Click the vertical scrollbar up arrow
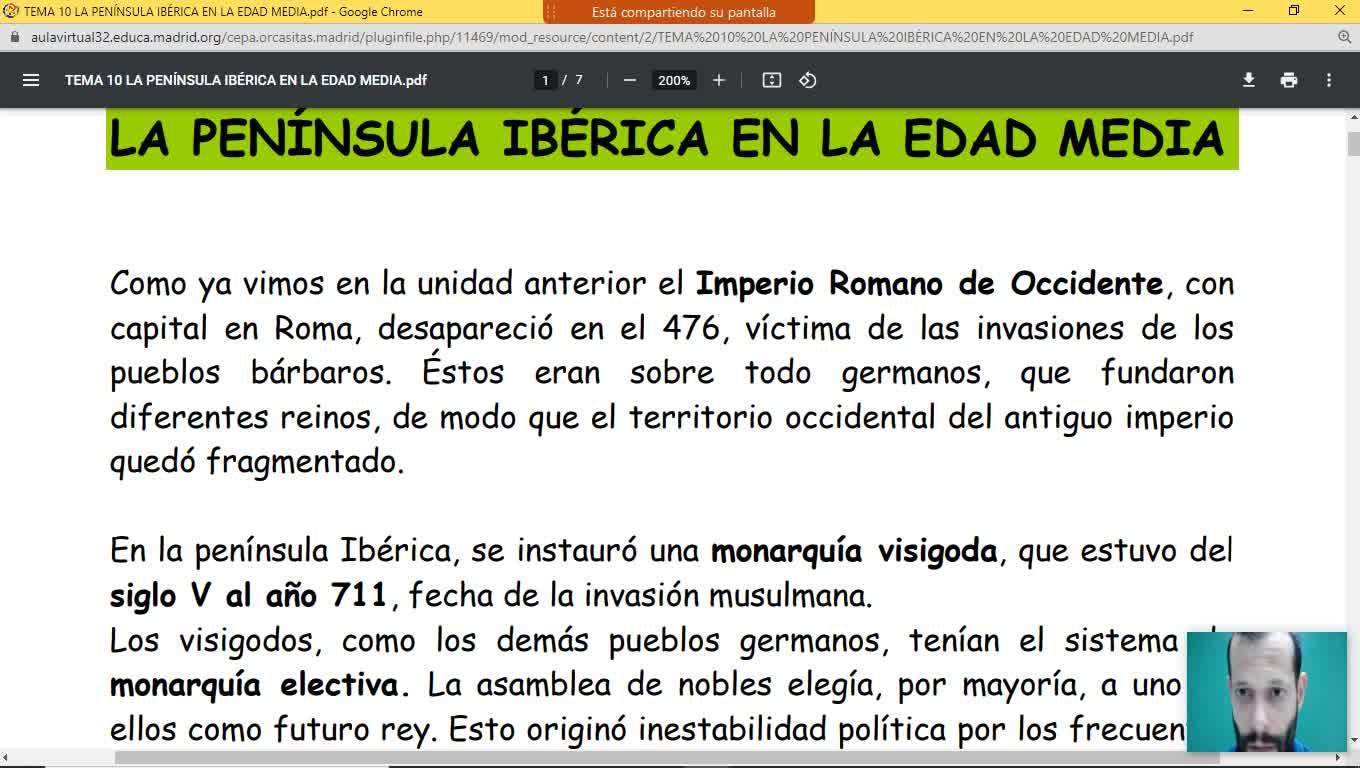 (1353, 118)
